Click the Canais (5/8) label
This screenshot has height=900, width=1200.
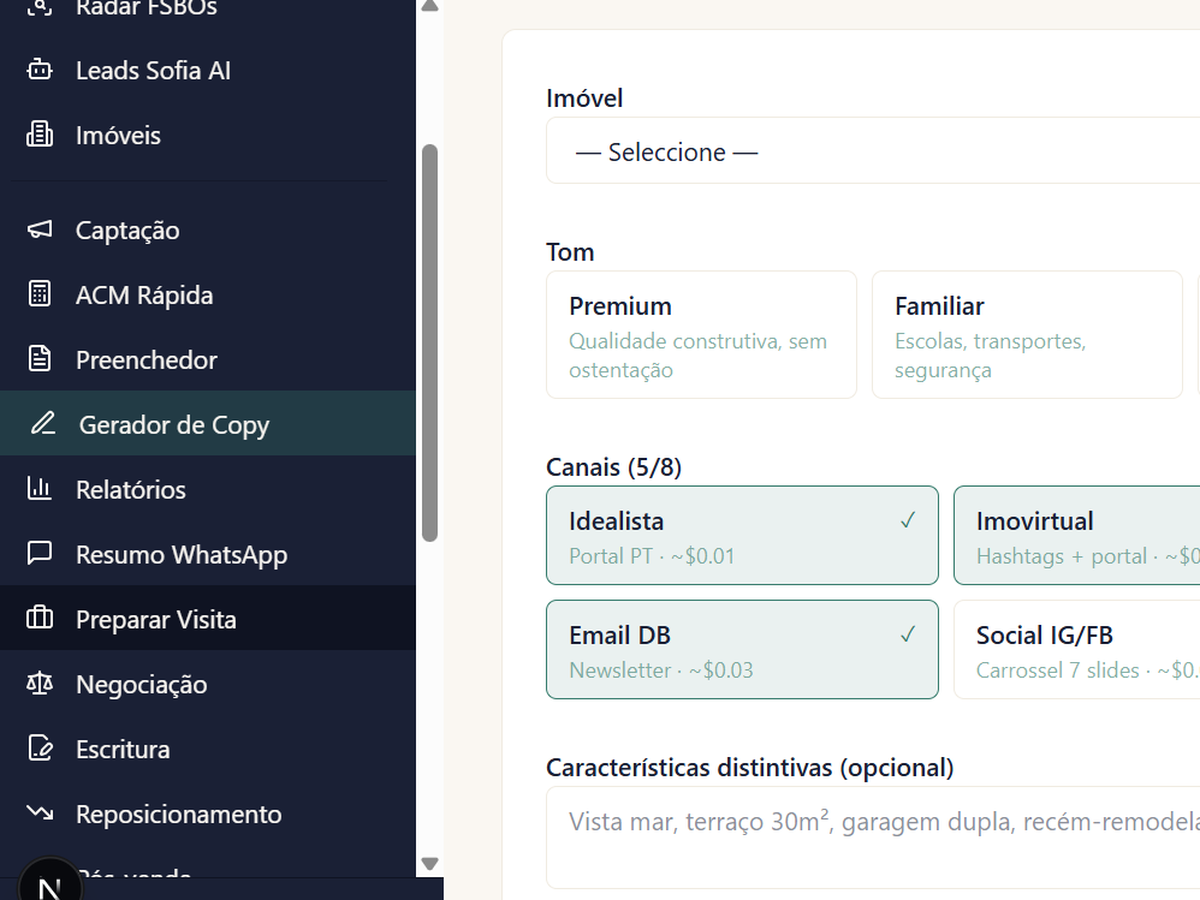(614, 467)
